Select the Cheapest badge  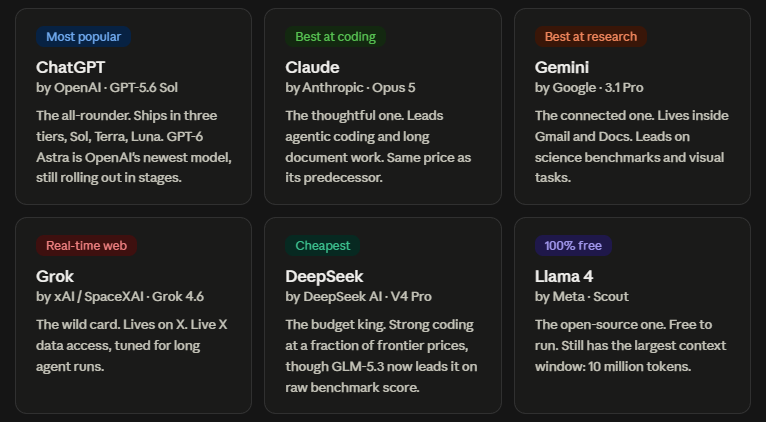(x=322, y=246)
